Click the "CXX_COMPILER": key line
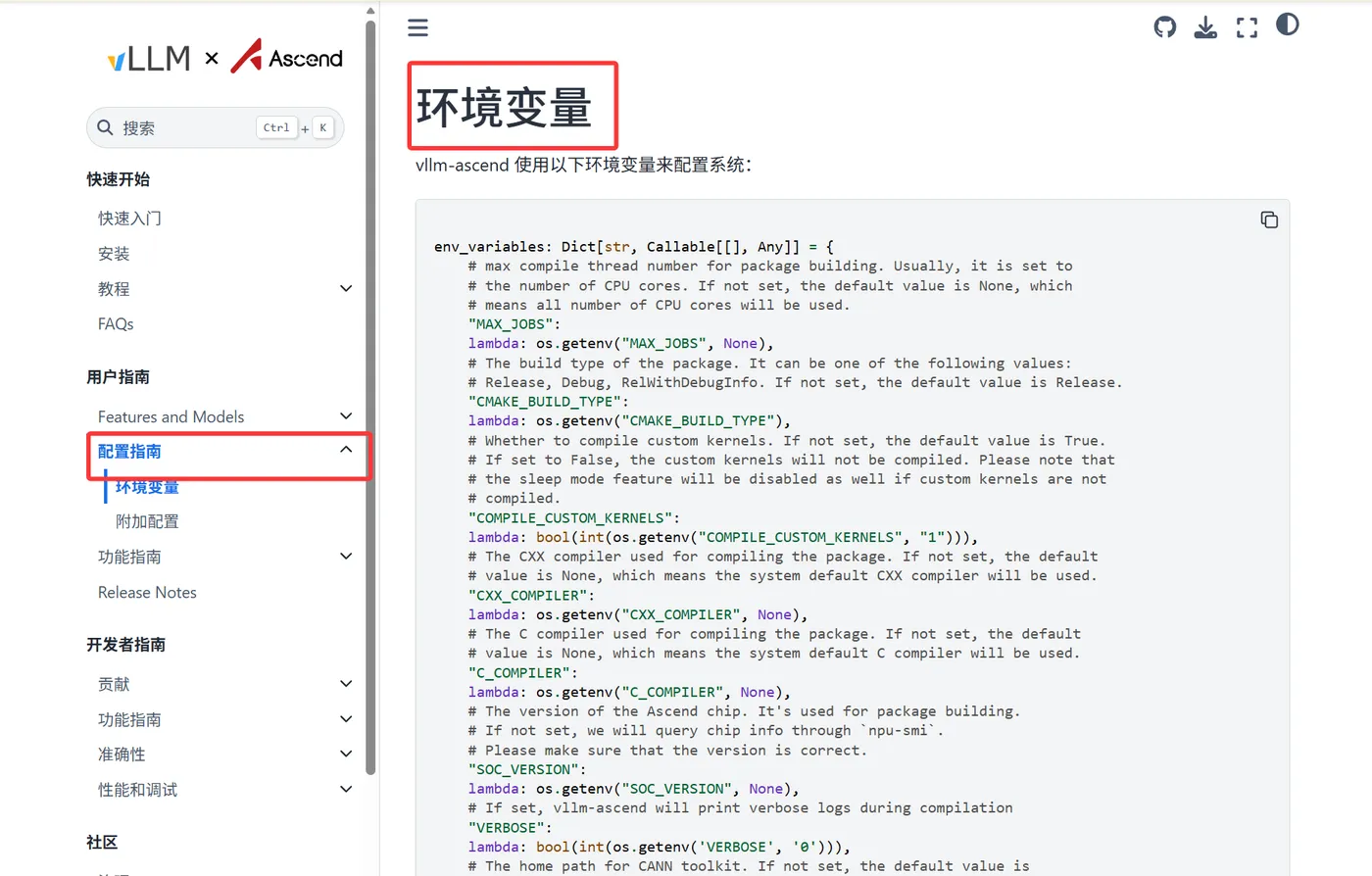 [531, 596]
